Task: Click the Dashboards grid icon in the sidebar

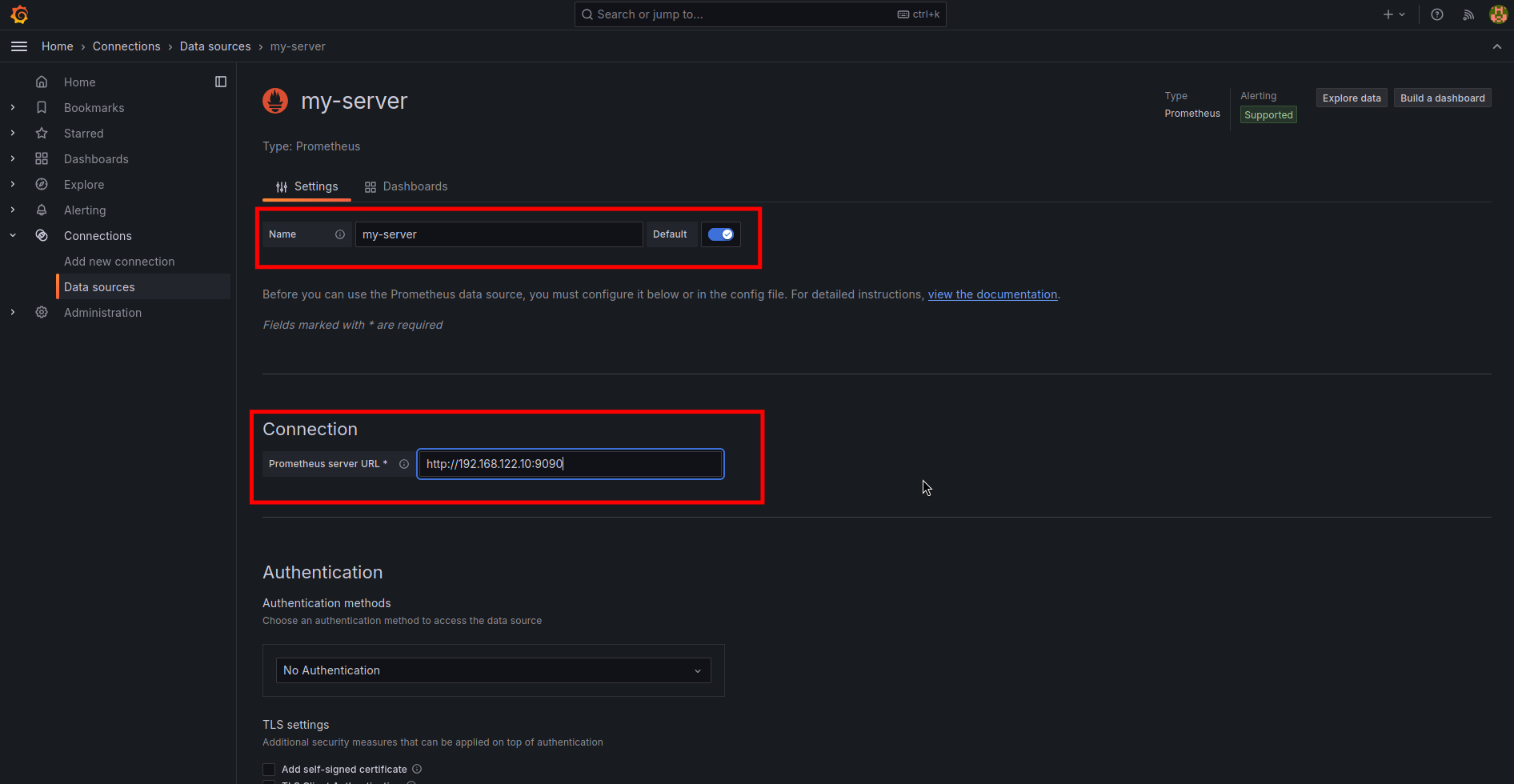Action: [42, 158]
